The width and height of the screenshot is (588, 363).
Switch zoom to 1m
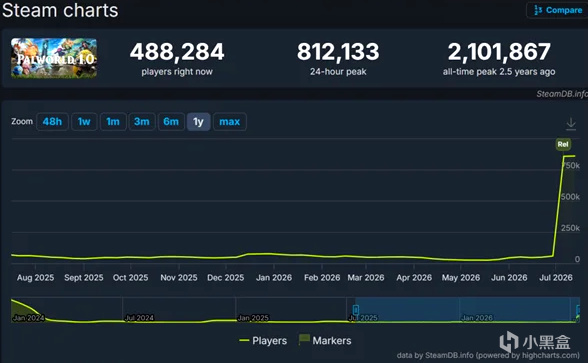(113, 122)
